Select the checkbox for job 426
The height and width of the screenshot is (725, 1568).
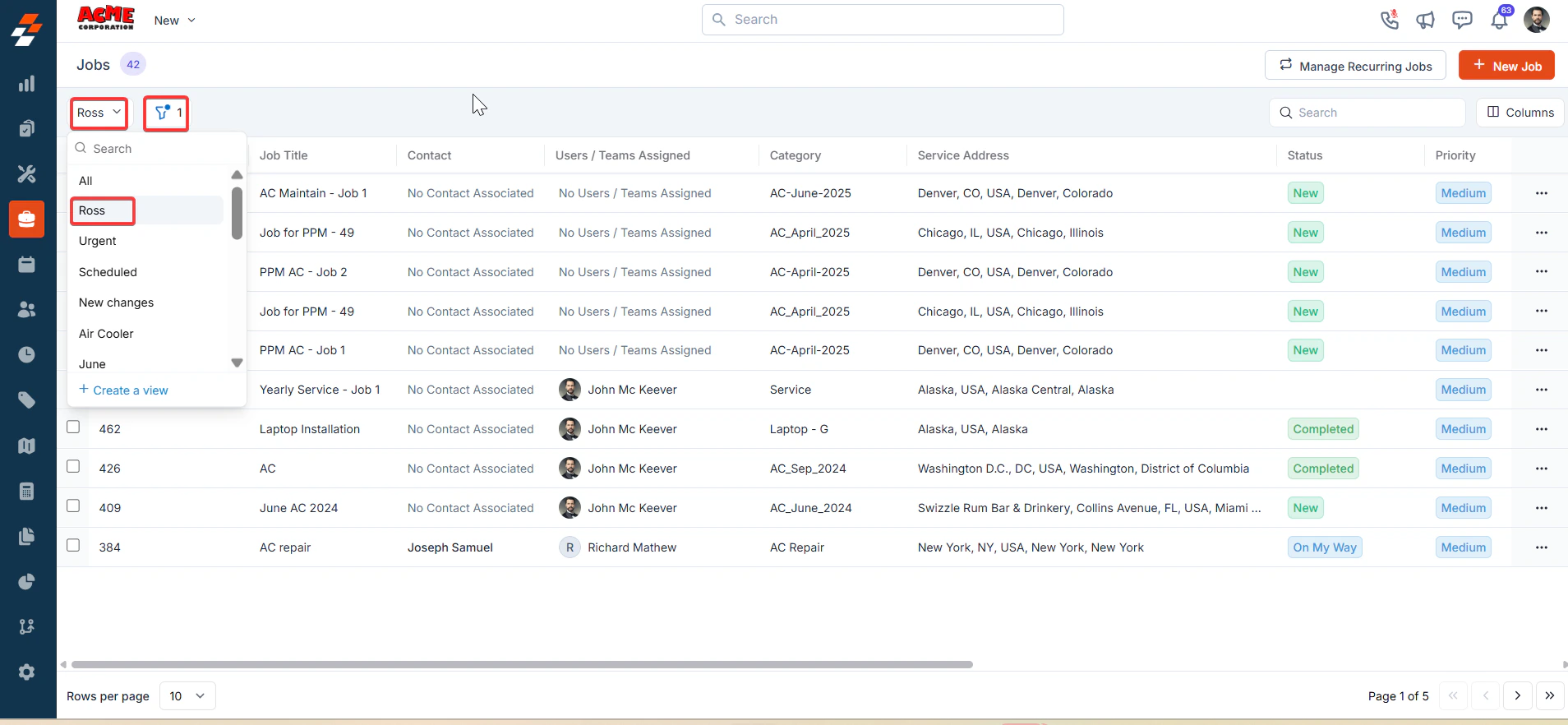pyautogui.click(x=73, y=467)
